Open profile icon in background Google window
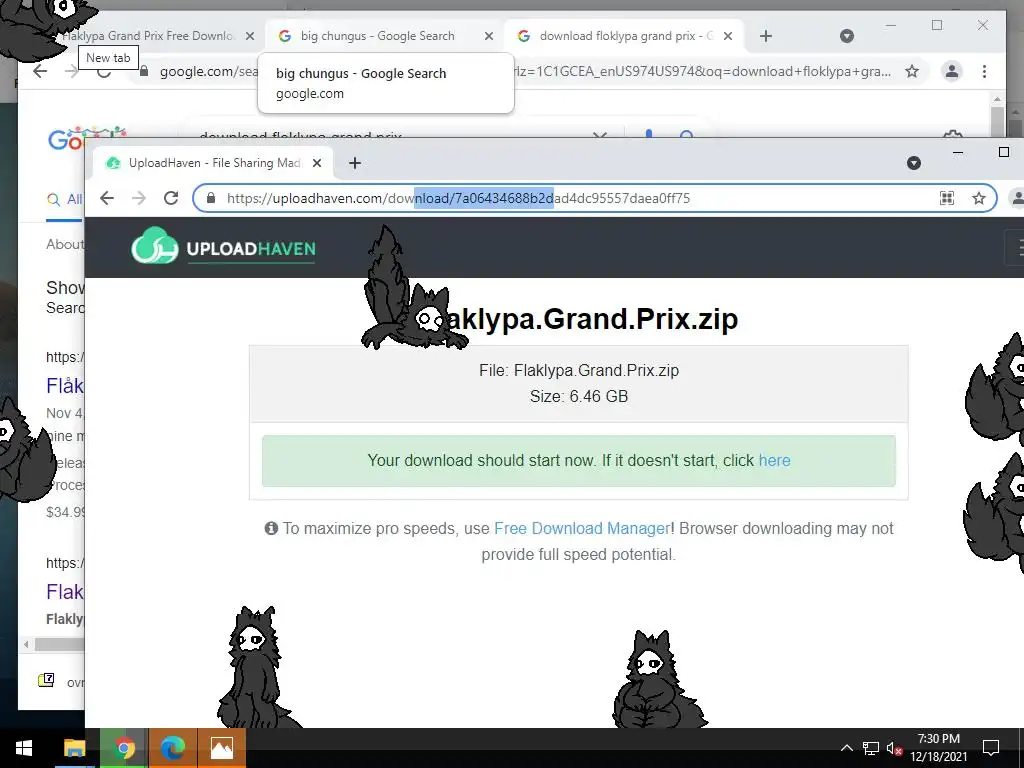Image resolution: width=1024 pixels, height=768 pixels. click(x=952, y=71)
